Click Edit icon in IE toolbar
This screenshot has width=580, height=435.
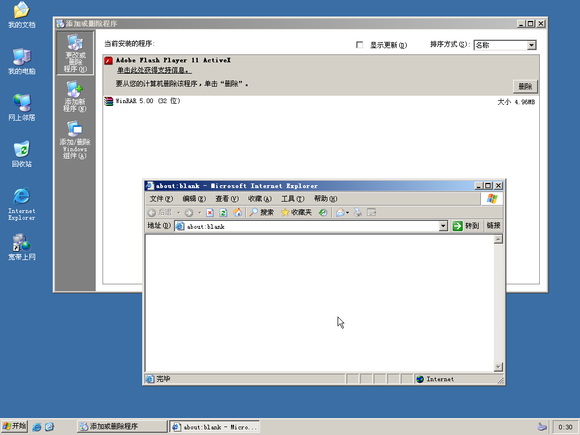click(371, 212)
